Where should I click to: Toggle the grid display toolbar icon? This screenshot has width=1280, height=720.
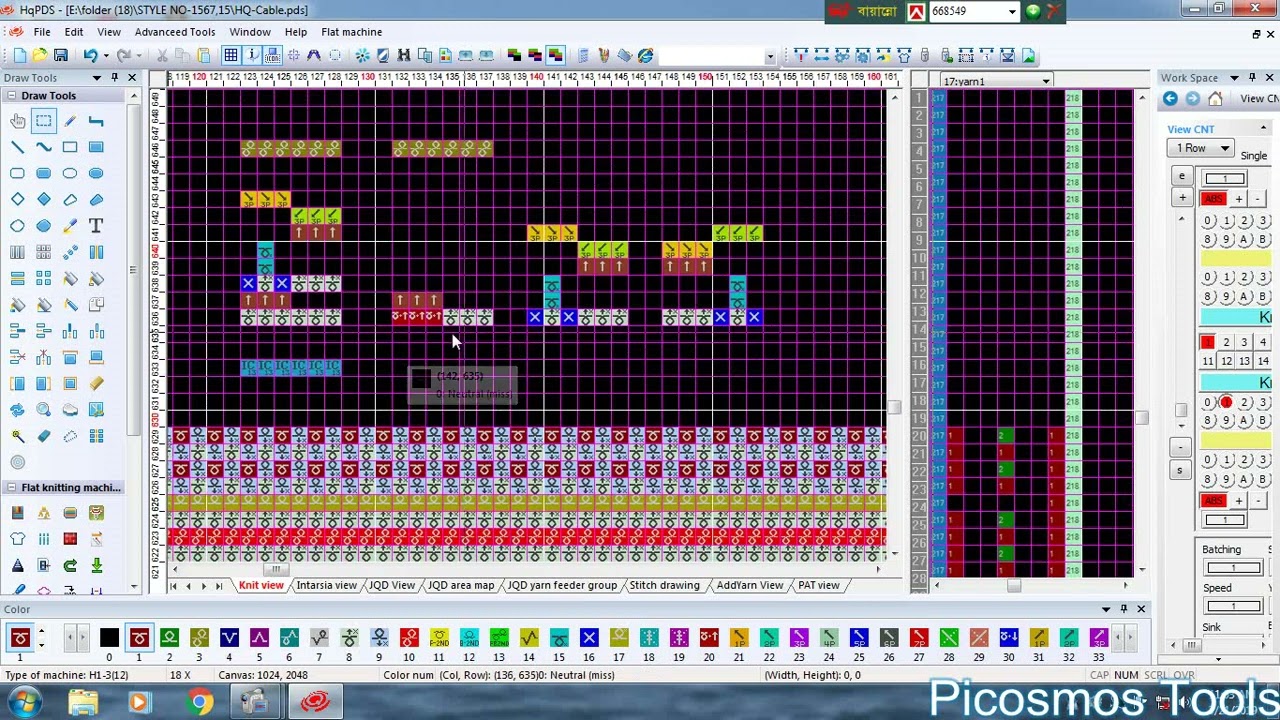click(231, 56)
